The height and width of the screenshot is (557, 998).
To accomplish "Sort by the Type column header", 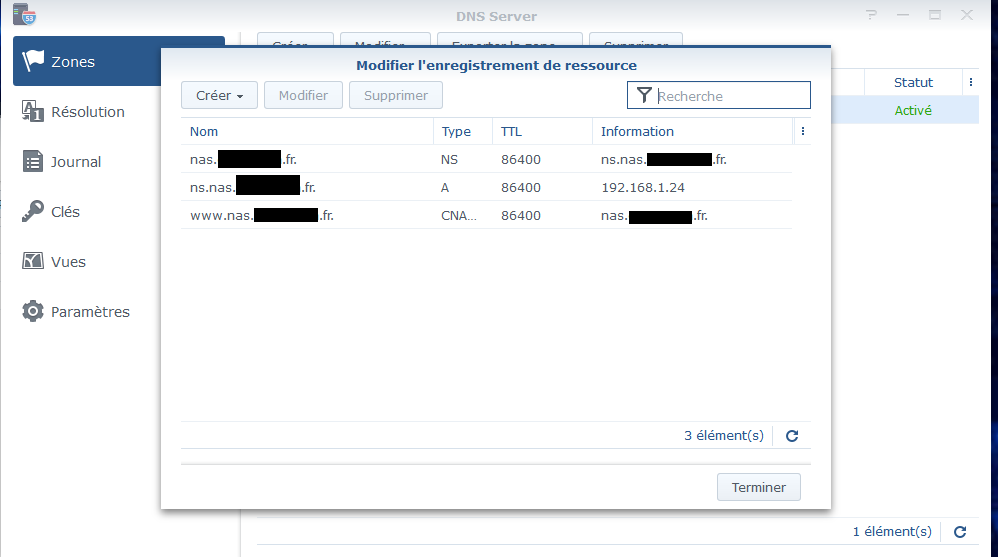I will click(x=463, y=131).
